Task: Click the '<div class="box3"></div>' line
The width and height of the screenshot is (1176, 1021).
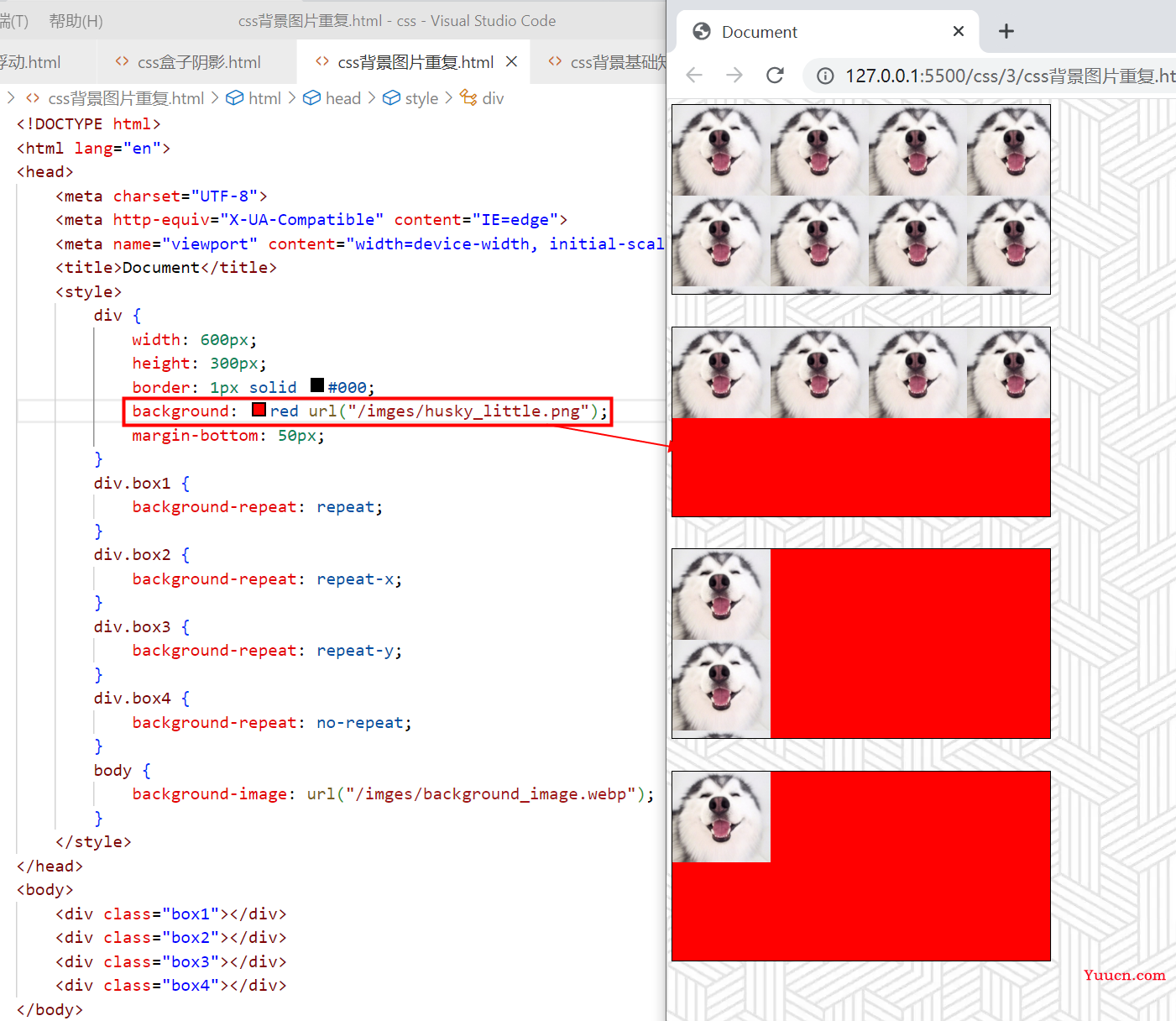Action: (x=171, y=962)
